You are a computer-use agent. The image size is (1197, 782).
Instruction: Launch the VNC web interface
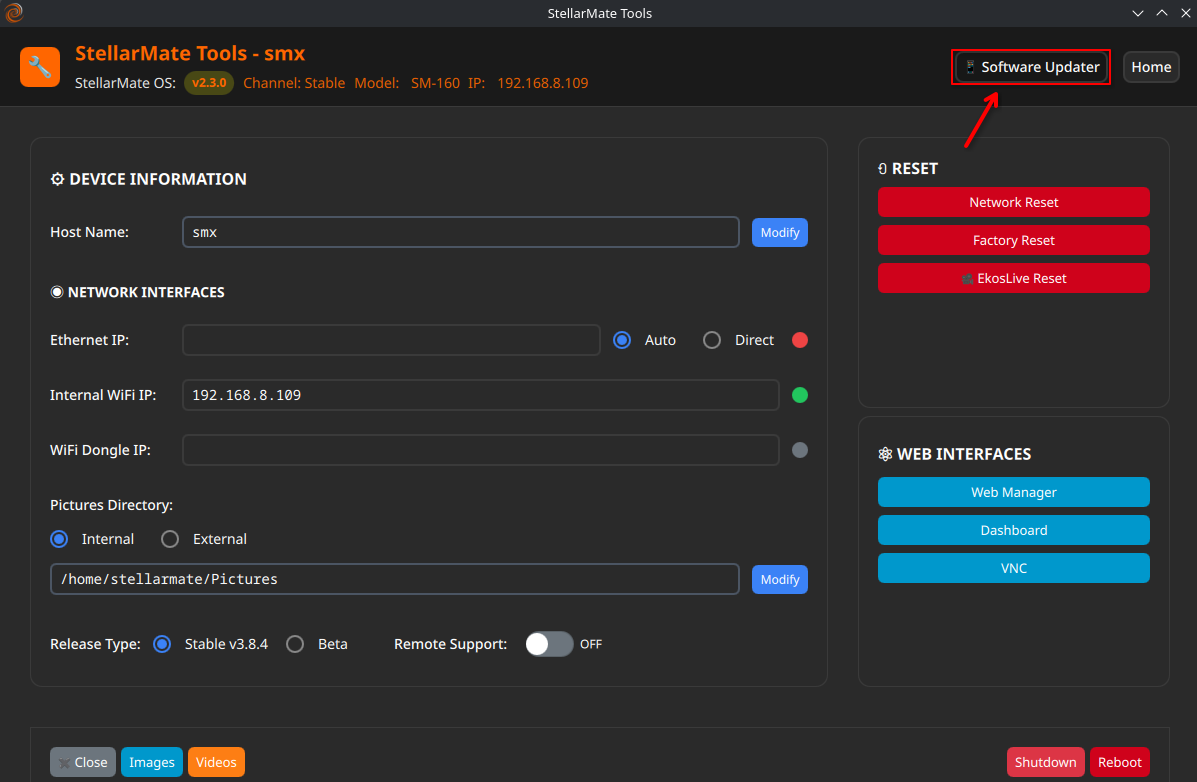point(1013,568)
